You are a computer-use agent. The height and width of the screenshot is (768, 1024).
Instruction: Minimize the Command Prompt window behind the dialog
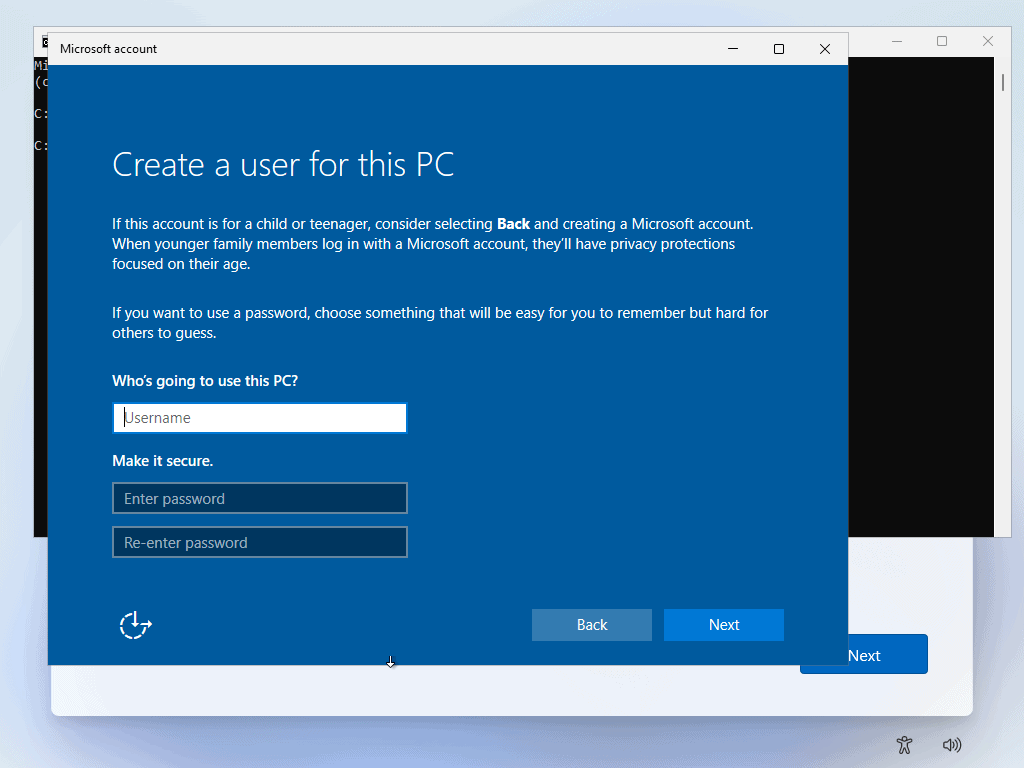pos(896,41)
